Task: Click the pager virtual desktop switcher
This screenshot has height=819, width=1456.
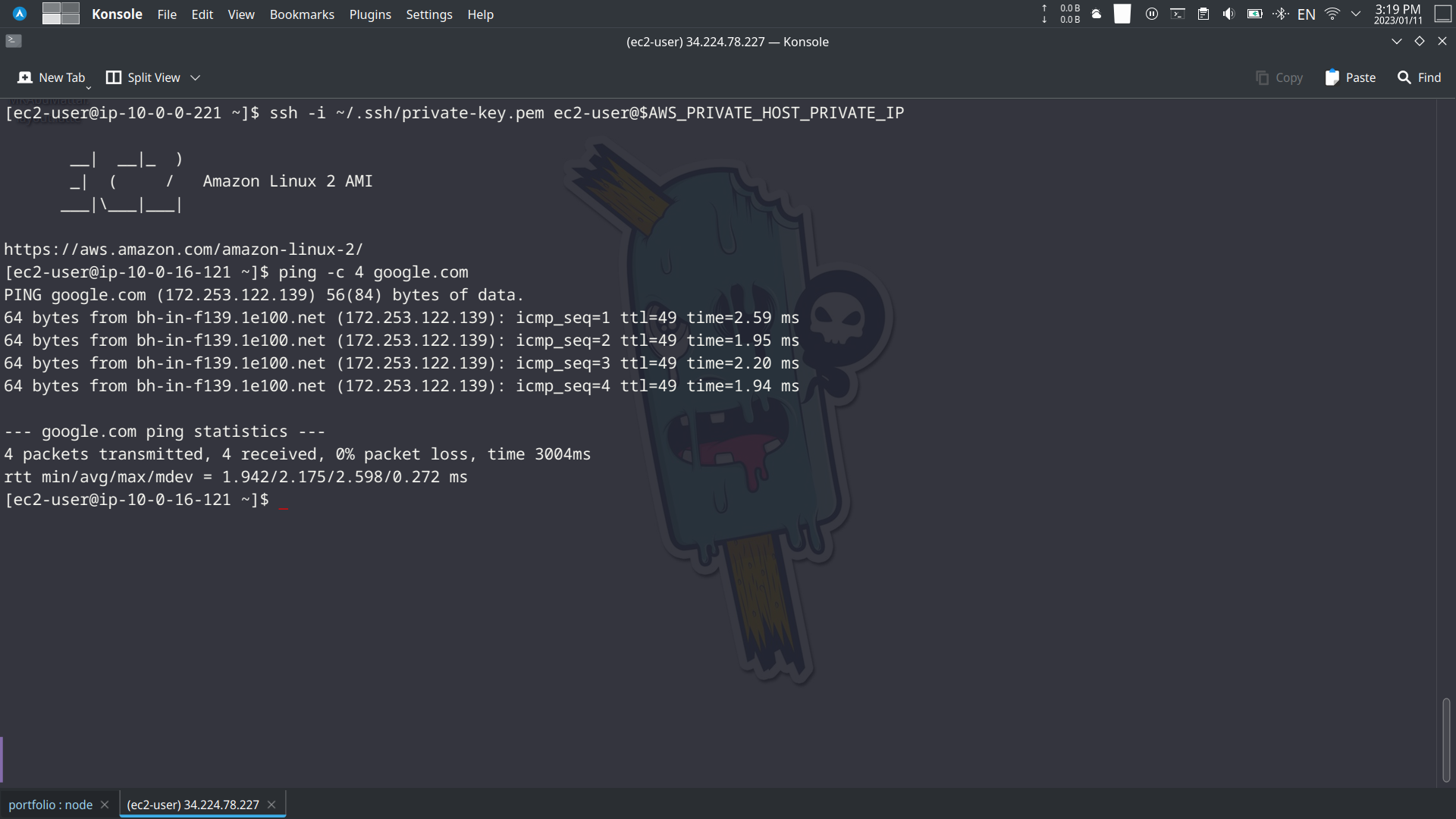Action: pyautogui.click(x=61, y=14)
